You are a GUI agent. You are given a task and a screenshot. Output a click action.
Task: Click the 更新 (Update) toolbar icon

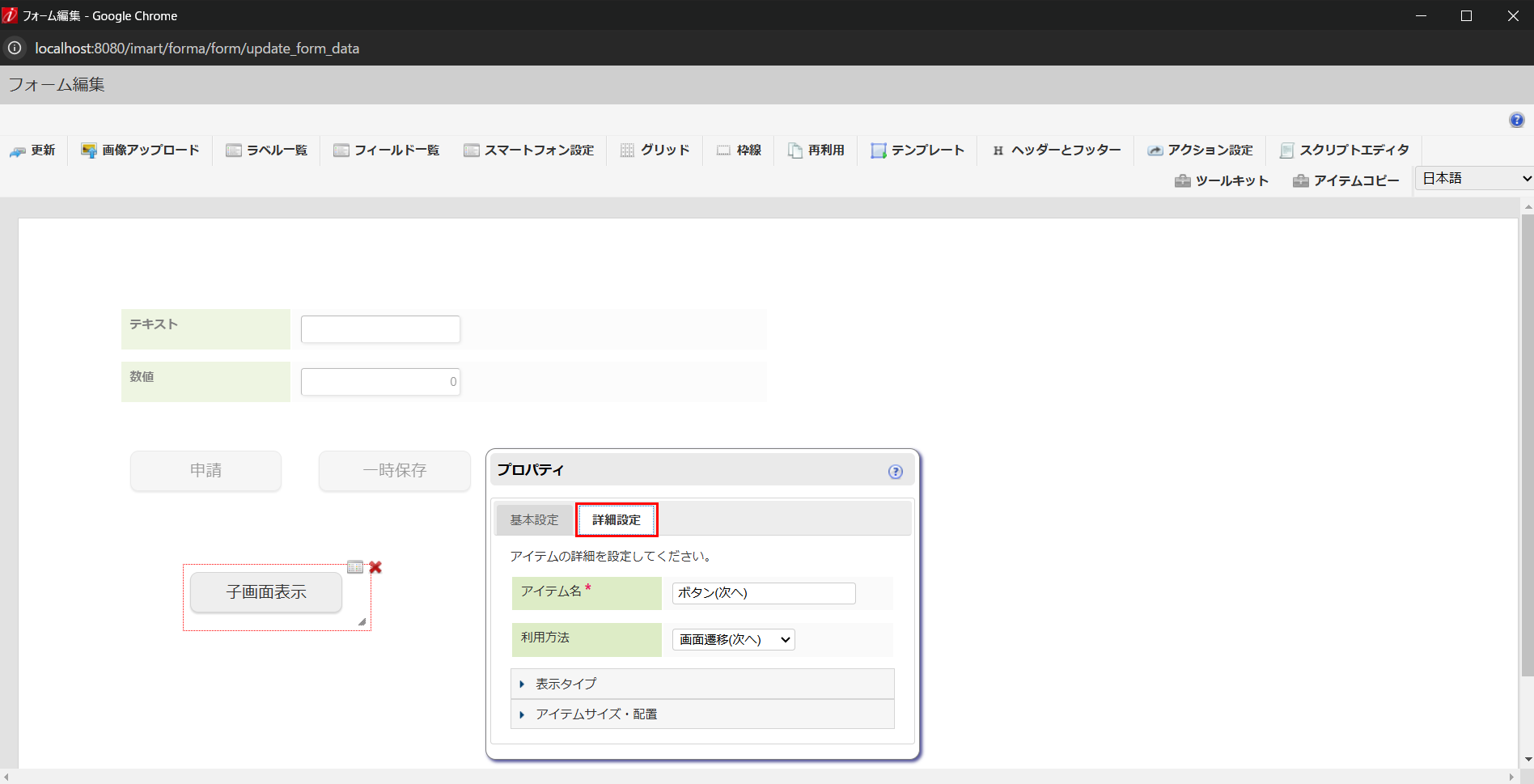[x=33, y=150]
